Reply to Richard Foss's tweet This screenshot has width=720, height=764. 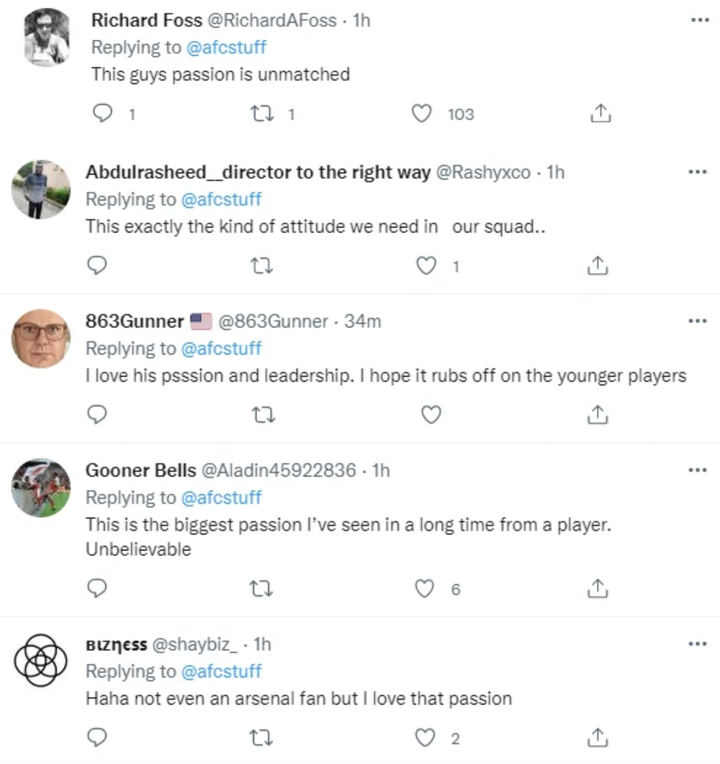coord(100,114)
